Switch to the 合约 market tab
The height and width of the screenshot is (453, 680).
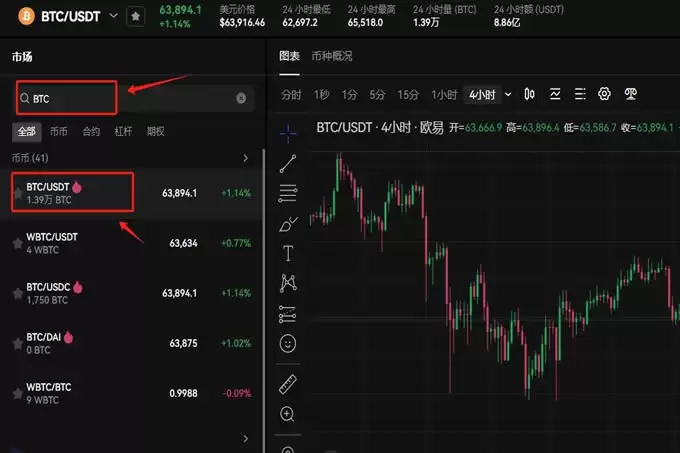tap(91, 131)
